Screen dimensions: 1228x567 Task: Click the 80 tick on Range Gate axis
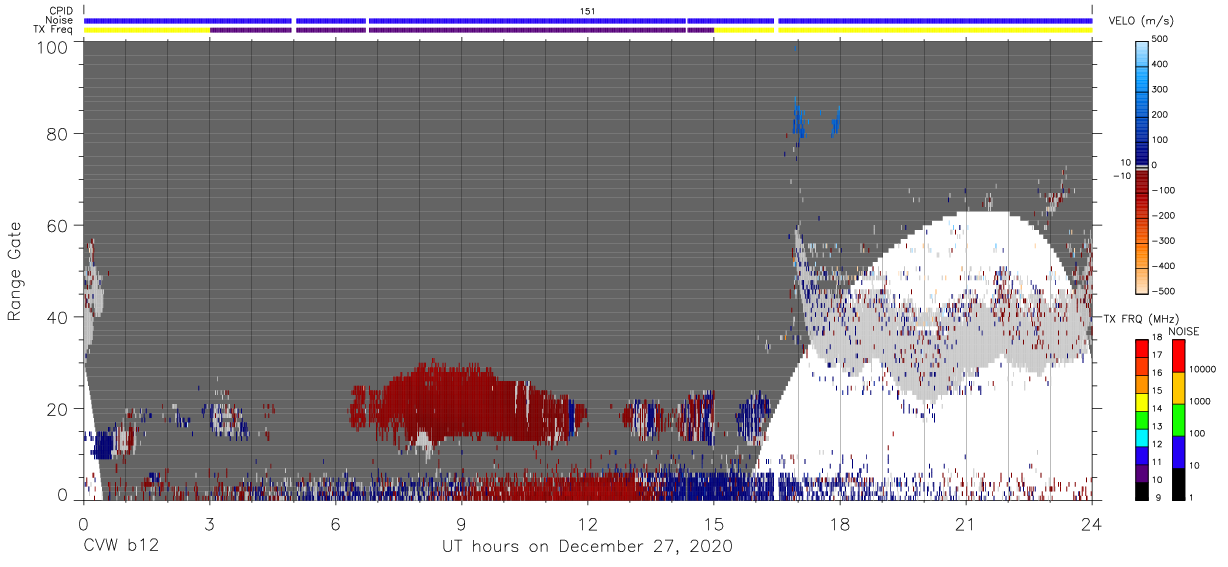click(x=56, y=133)
